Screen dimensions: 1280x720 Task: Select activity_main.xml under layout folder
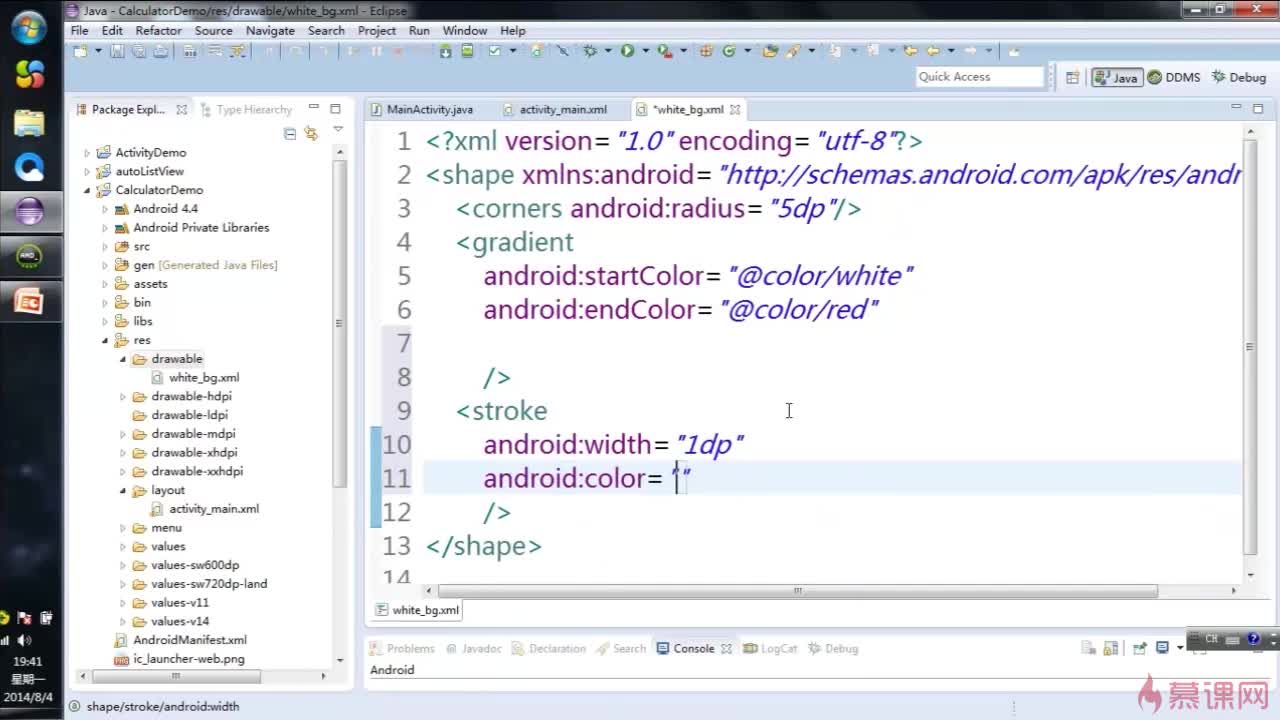(214, 509)
